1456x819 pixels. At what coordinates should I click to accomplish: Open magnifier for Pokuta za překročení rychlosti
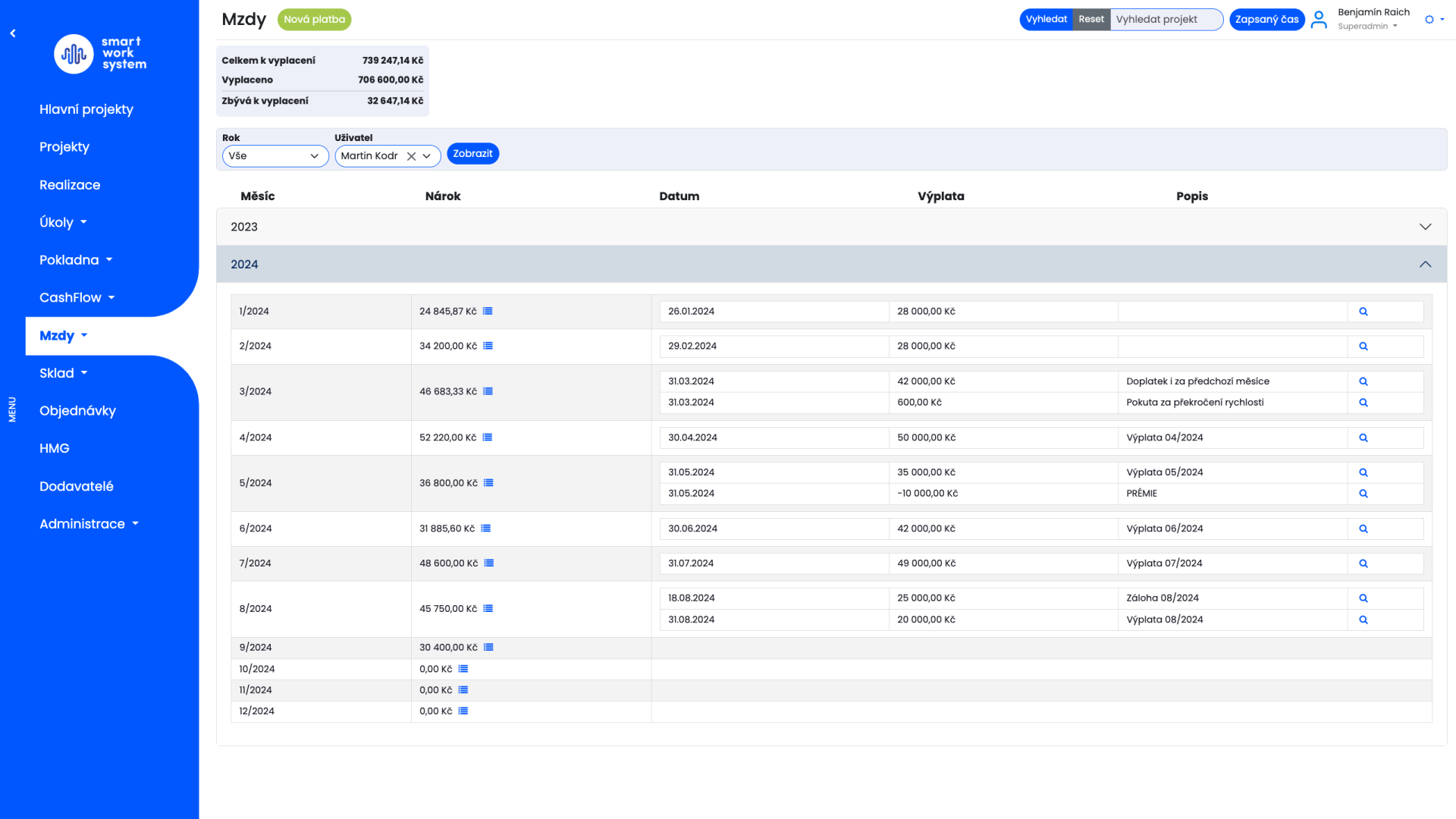[1363, 403]
